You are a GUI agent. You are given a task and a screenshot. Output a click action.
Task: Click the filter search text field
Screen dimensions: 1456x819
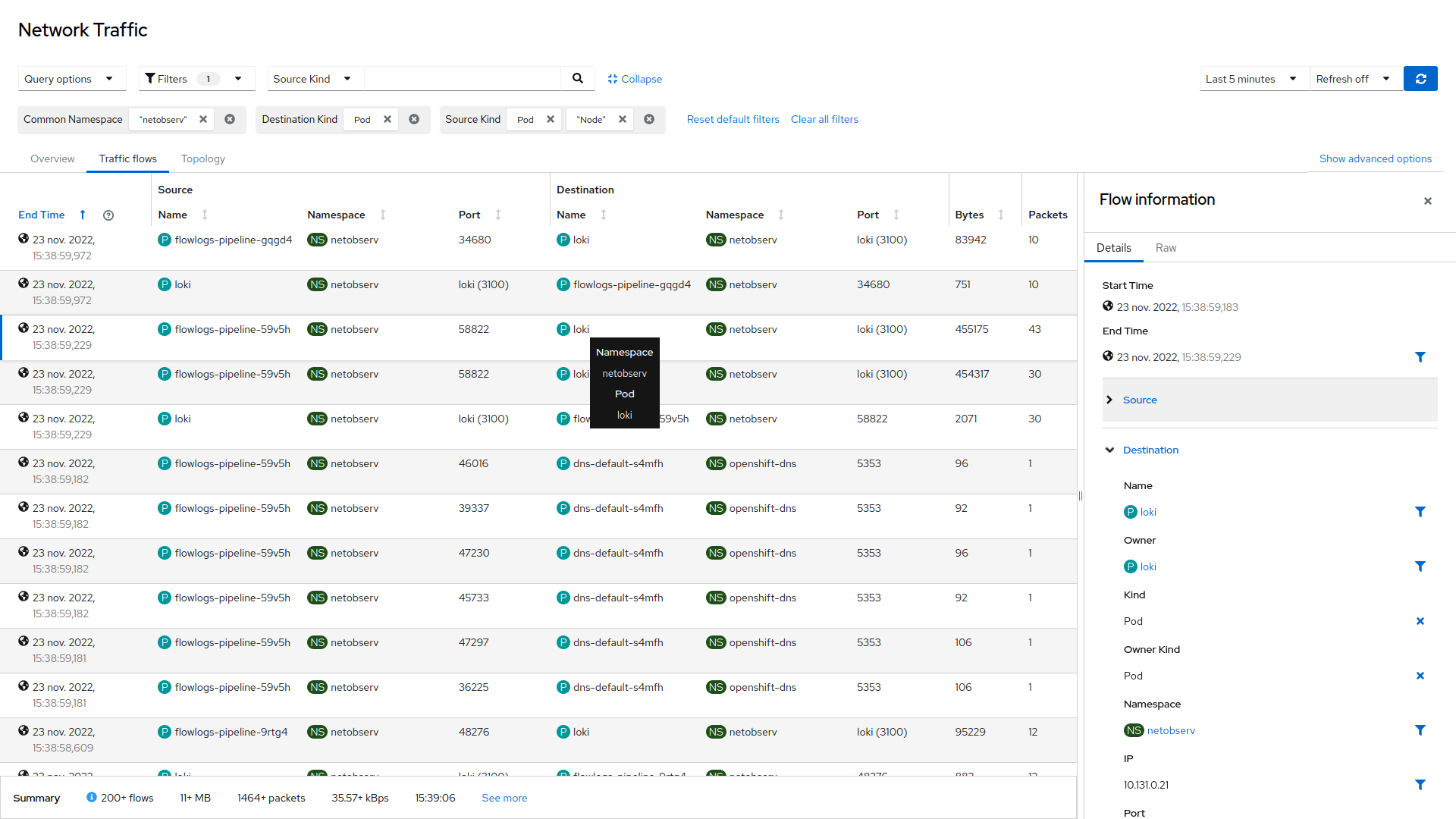point(463,79)
